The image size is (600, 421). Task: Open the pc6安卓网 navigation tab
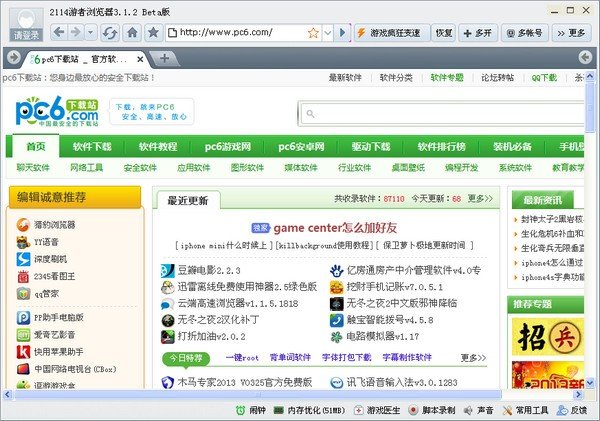(x=301, y=147)
